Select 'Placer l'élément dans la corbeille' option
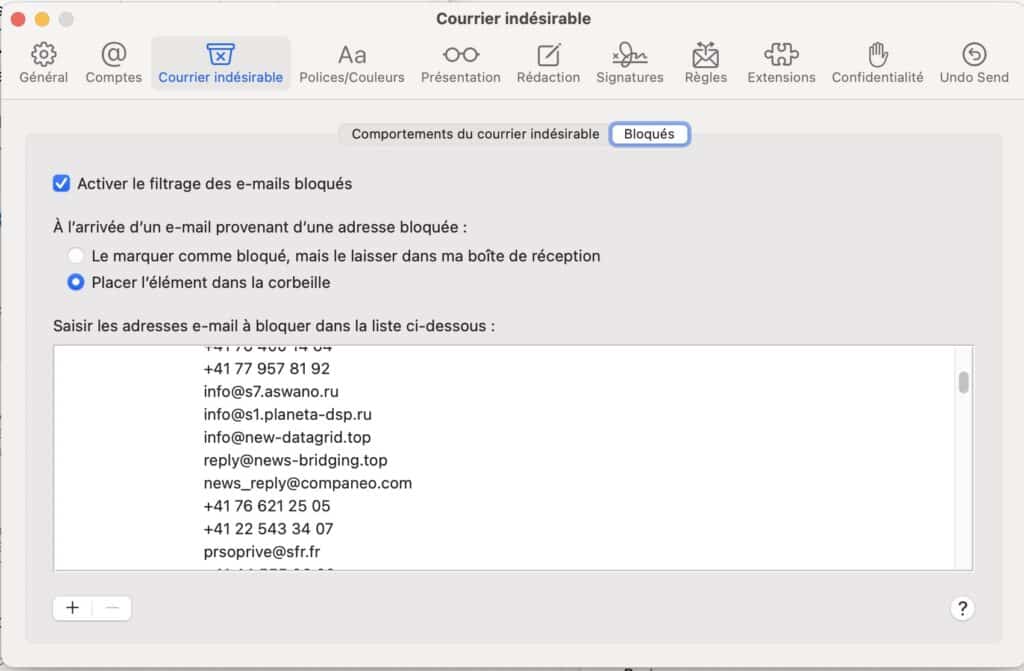Image resolution: width=1024 pixels, height=671 pixels. [x=75, y=283]
